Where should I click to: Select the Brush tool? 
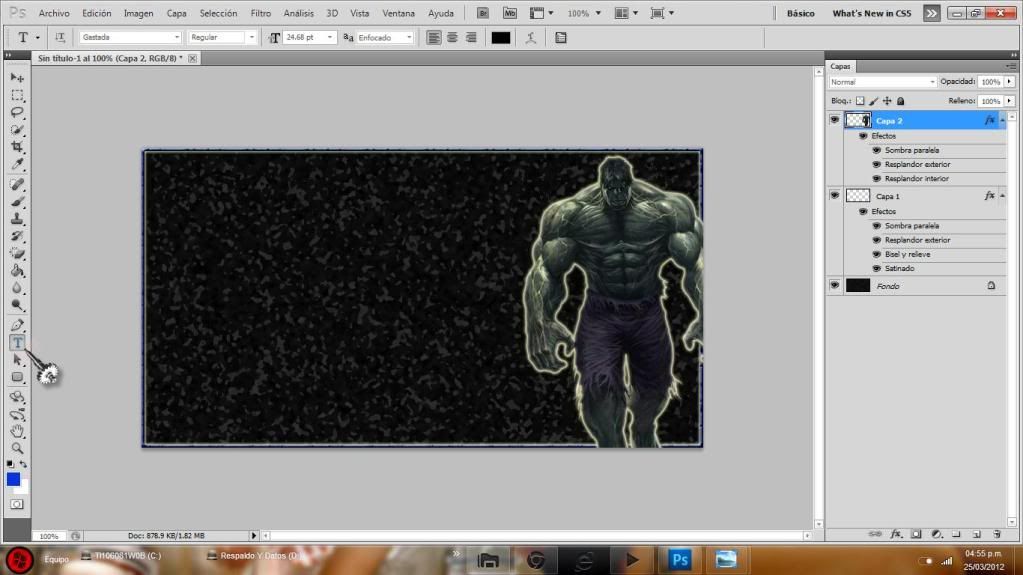click(17, 202)
